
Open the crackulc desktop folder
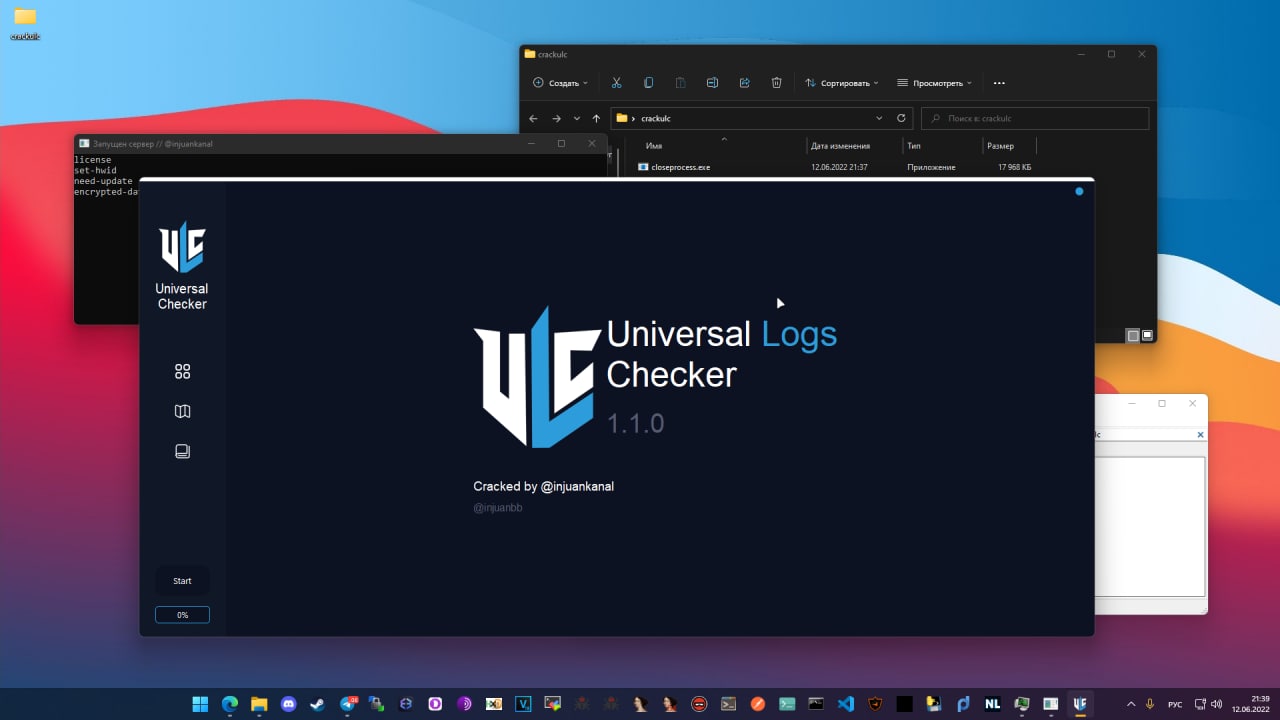click(x=25, y=24)
